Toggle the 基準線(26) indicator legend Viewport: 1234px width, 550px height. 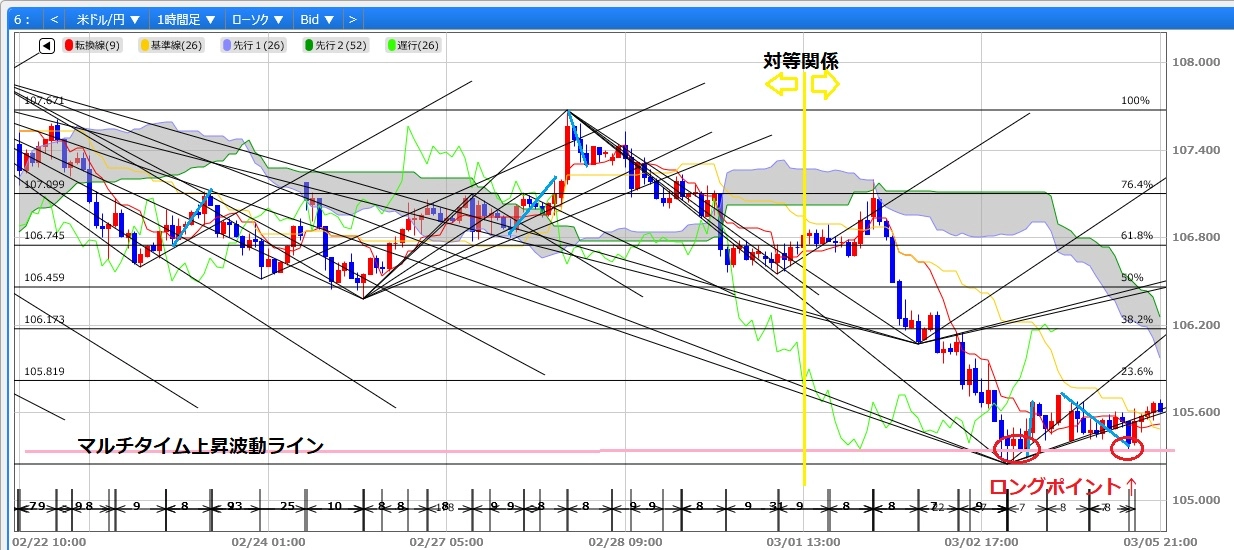click(x=171, y=46)
